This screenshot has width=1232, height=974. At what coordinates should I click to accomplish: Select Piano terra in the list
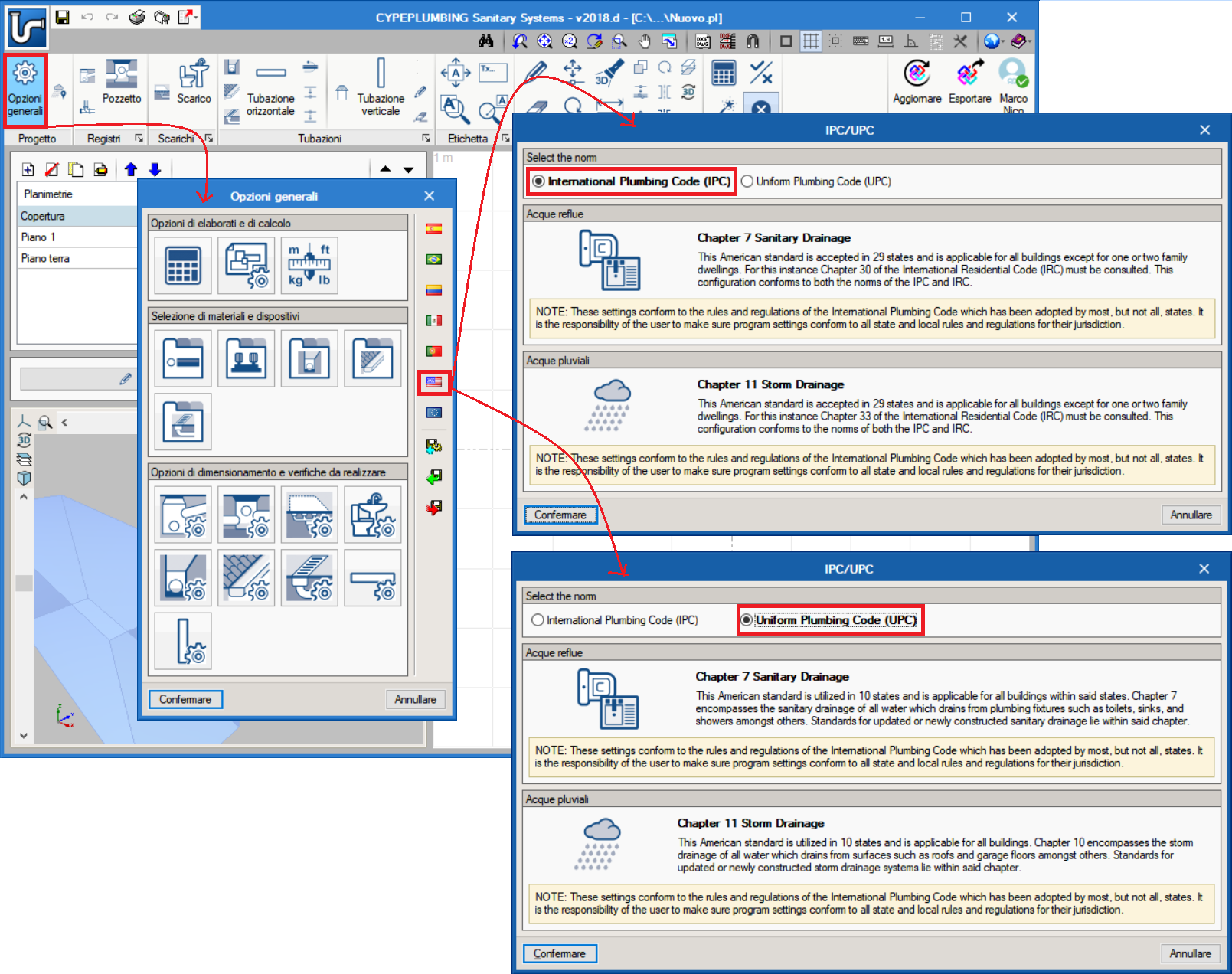tap(77, 259)
